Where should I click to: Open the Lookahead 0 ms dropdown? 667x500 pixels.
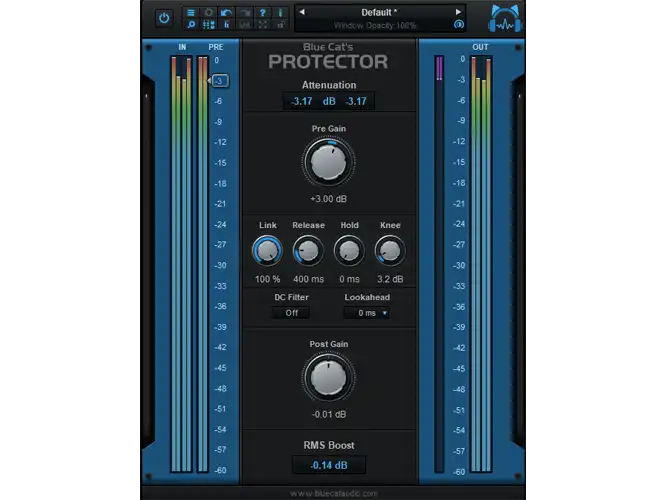pyautogui.click(x=367, y=313)
